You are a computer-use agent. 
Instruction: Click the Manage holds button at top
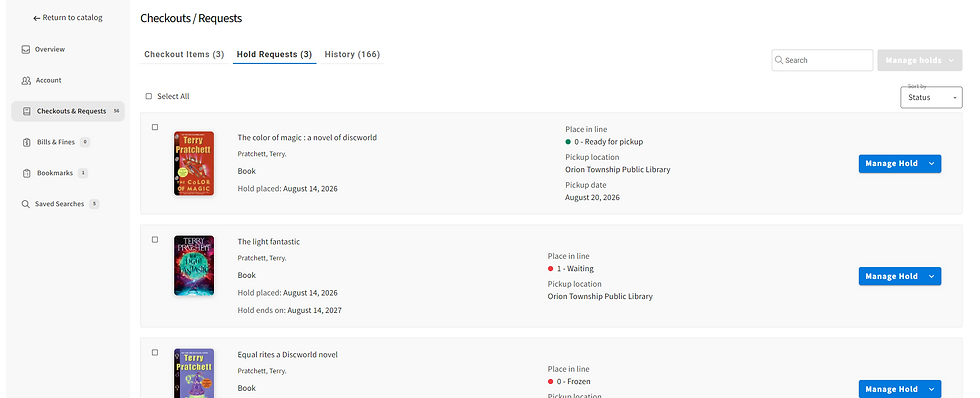[919, 60]
